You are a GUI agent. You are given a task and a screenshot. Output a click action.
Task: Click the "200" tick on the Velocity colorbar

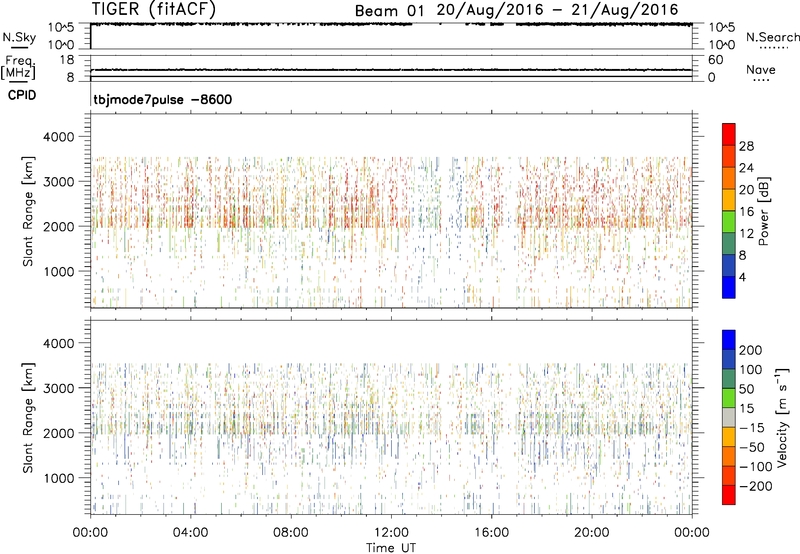(x=751, y=350)
